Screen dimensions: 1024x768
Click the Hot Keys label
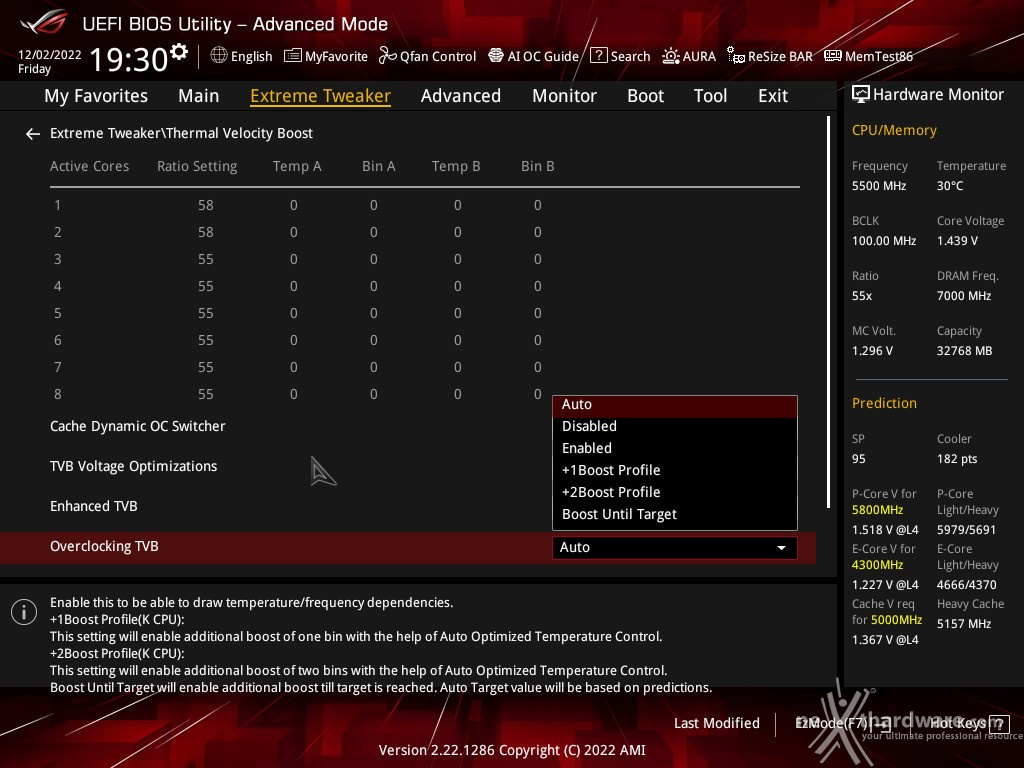point(958,723)
